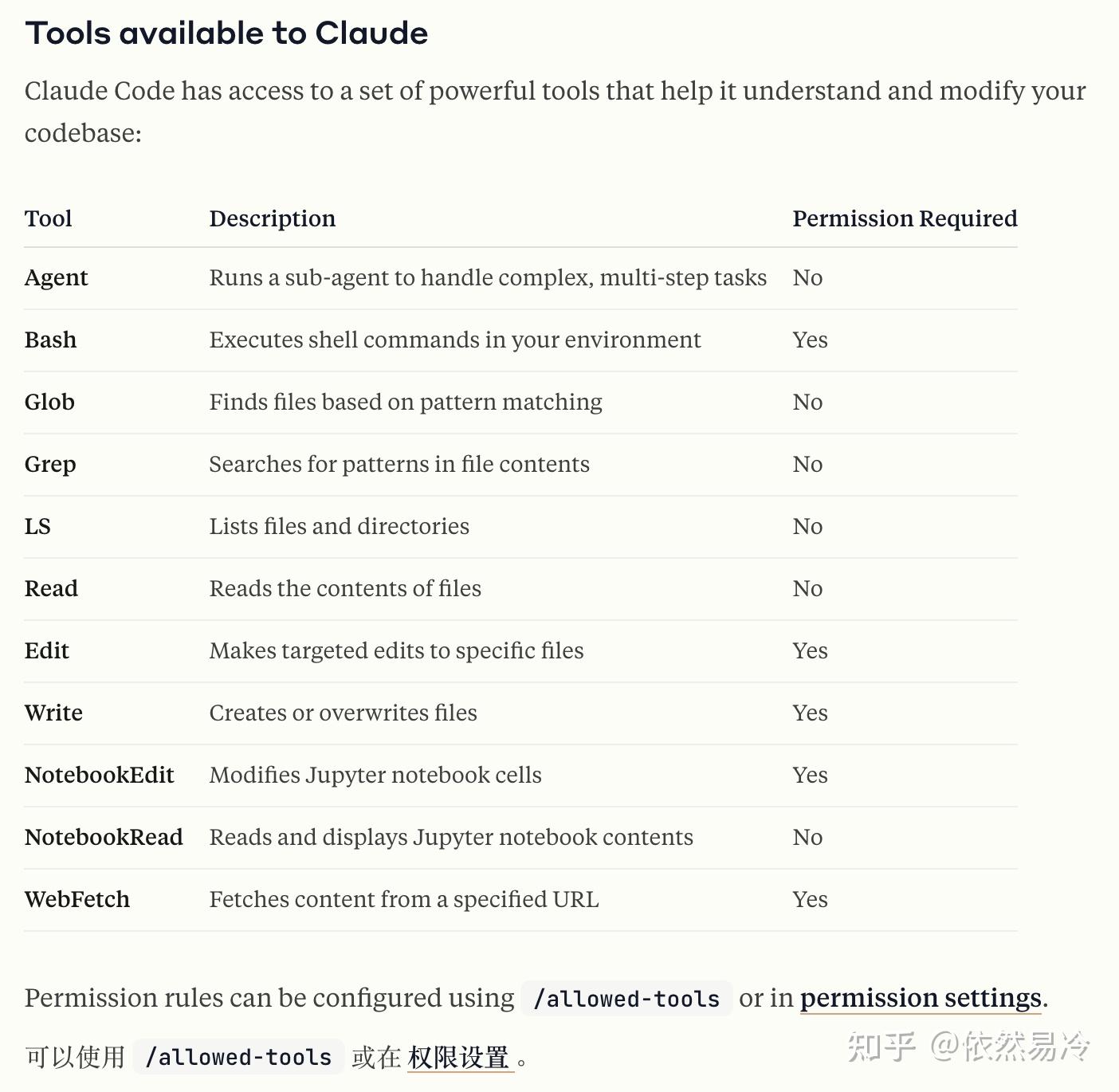The width and height of the screenshot is (1119, 1092).
Task: Click the /allowed-tools code snippet in English sentence
Action: point(626,999)
